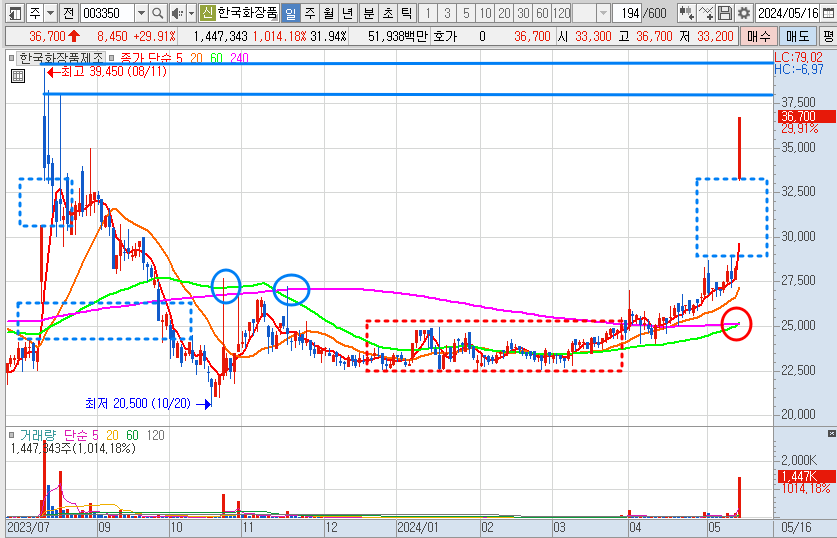This screenshot has height=538, width=837.
Task: Select interval 120 tab
Action: click(561, 13)
